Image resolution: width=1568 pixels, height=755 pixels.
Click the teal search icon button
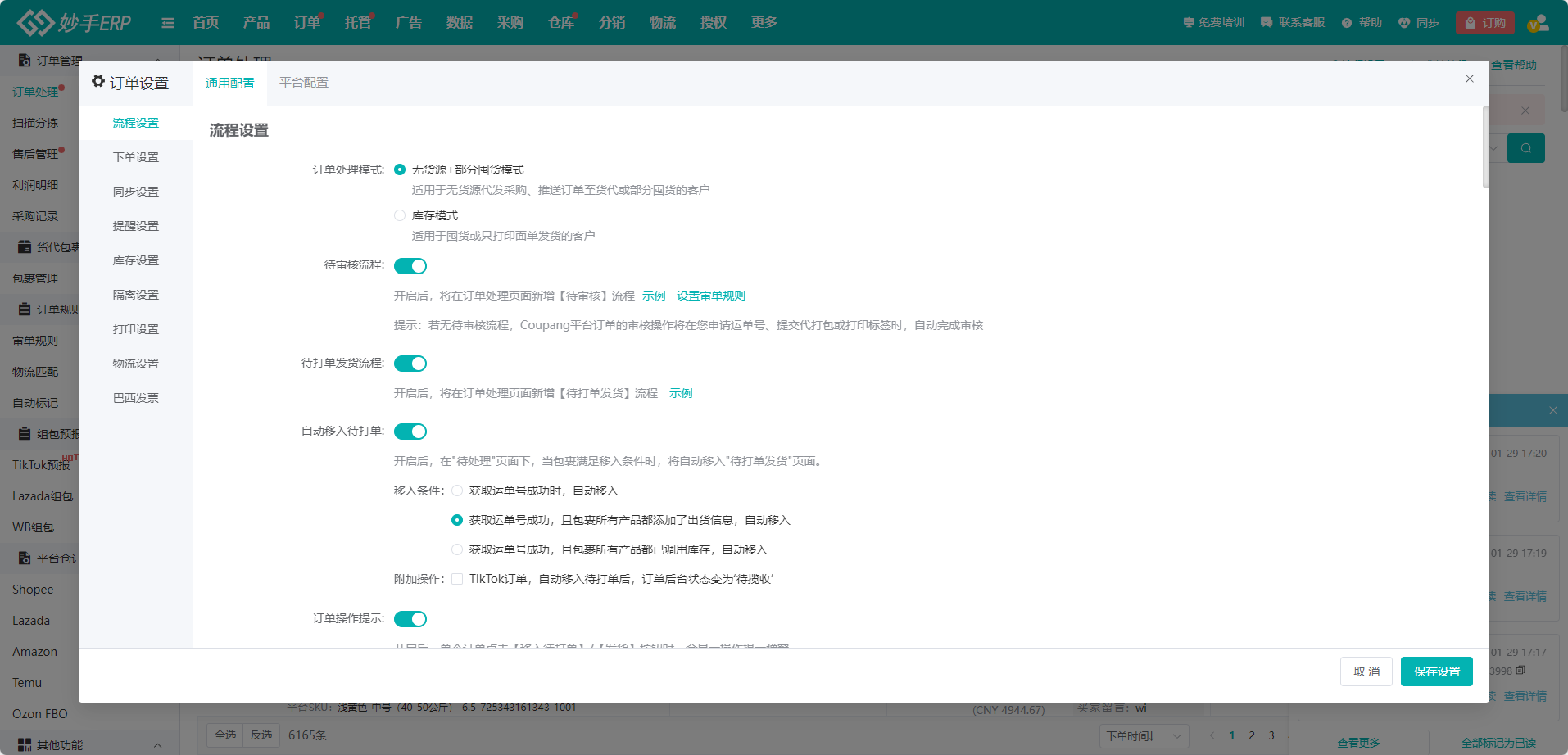click(1526, 148)
